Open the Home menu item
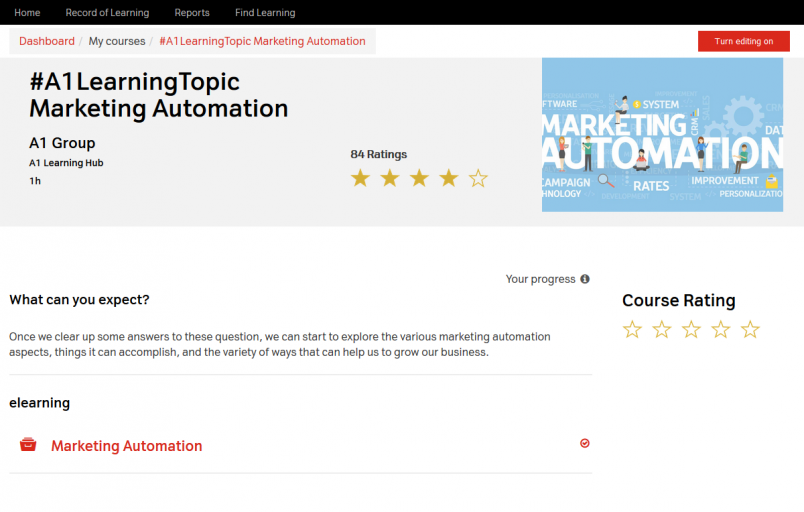The width and height of the screenshot is (804, 512). 27,13
